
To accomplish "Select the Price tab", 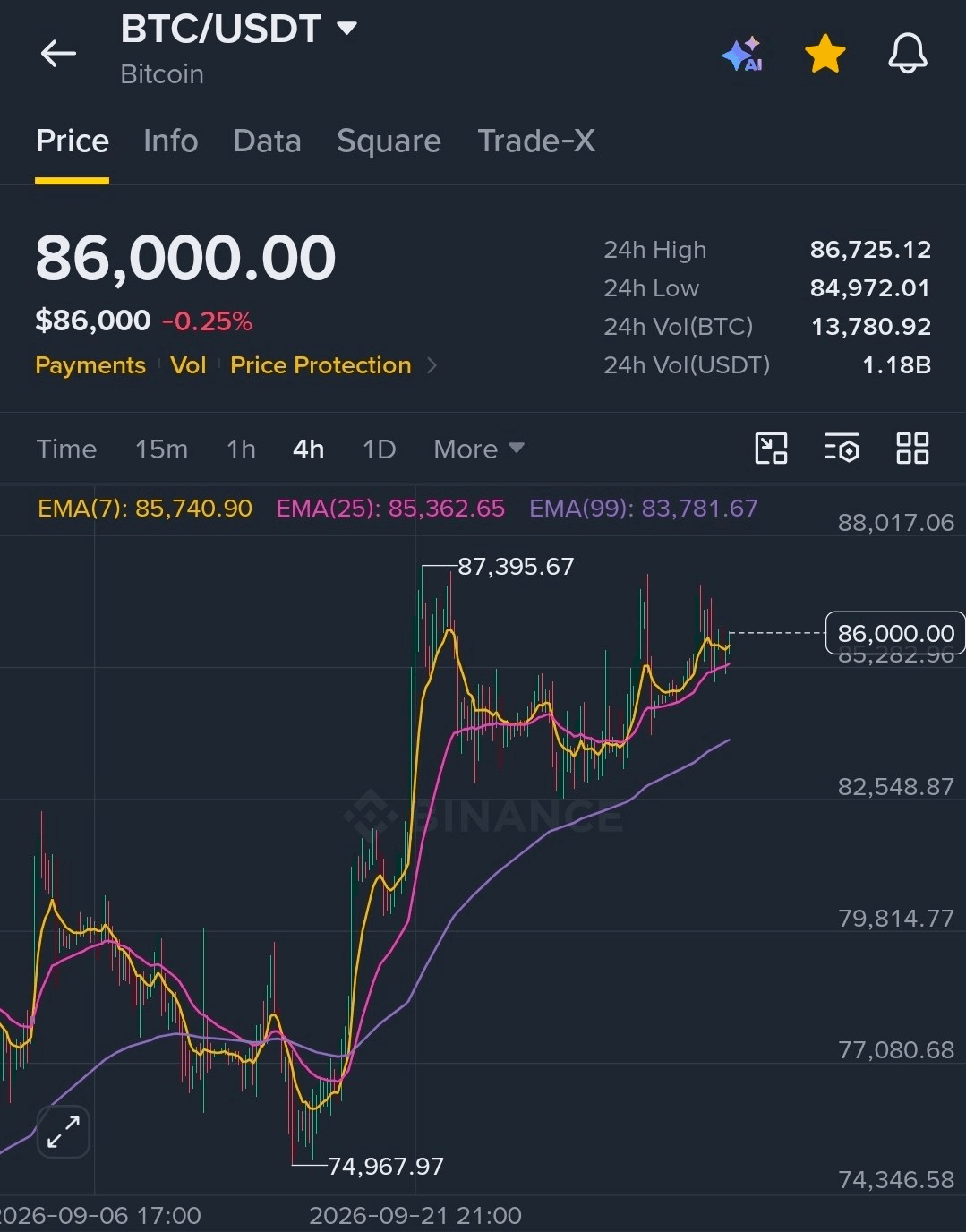I will click(72, 141).
